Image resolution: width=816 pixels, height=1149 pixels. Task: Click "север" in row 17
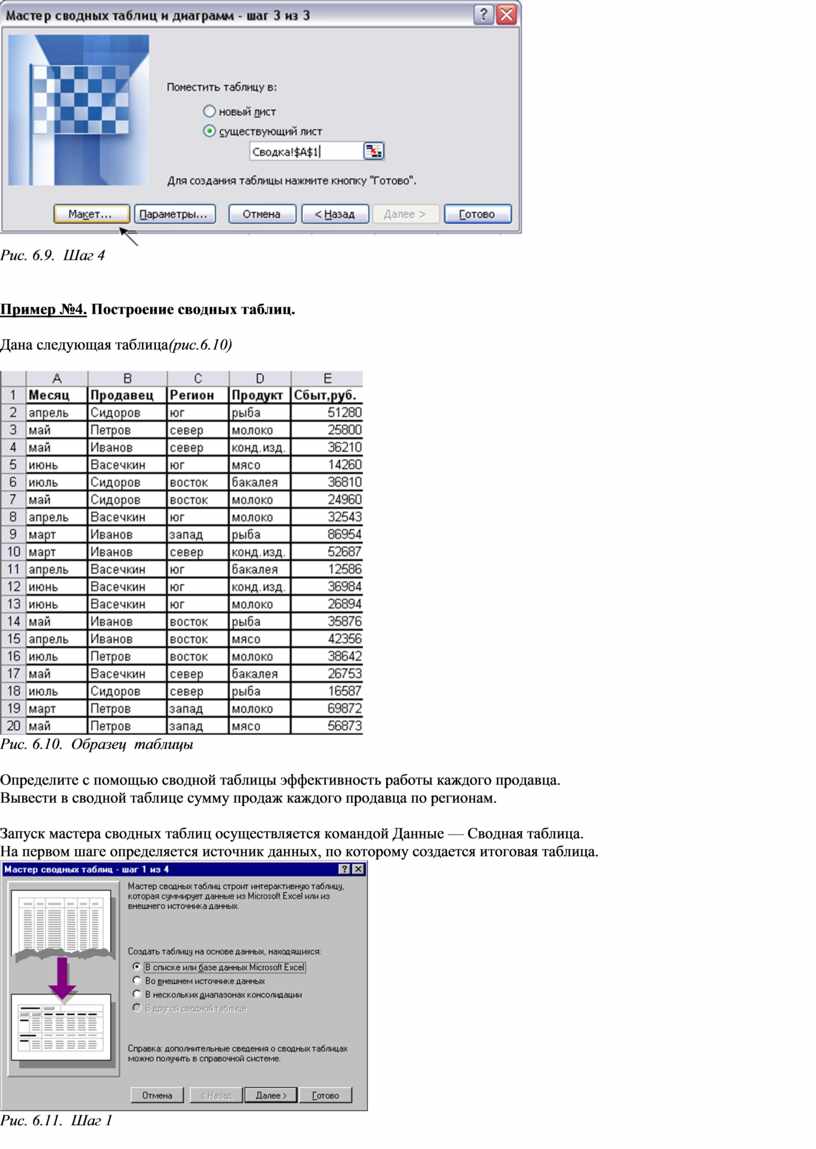(x=198, y=674)
